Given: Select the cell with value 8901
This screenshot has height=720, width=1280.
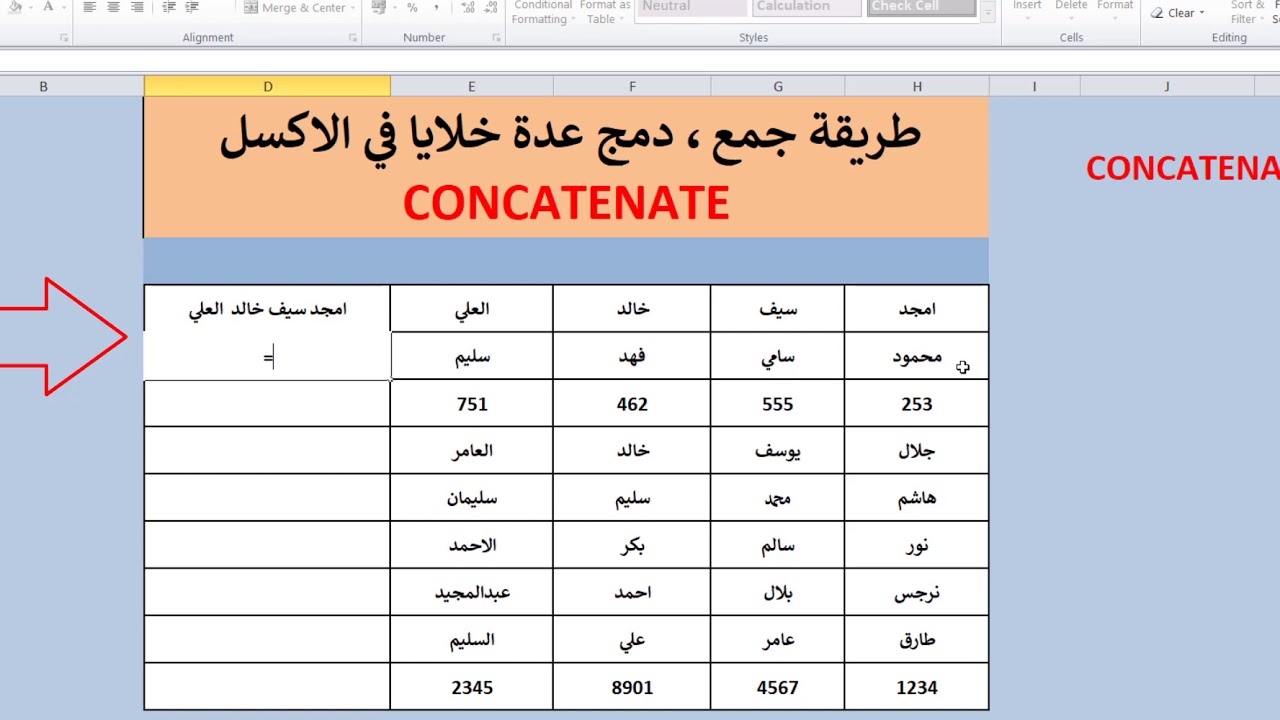Looking at the screenshot, I should (x=632, y=687).
